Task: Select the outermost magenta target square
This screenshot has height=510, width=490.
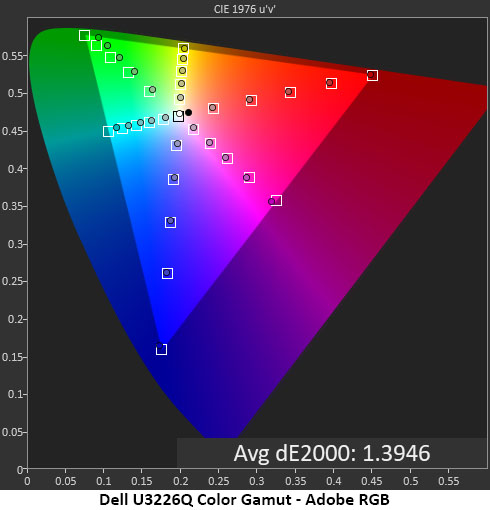Action: tap(276, 200)
